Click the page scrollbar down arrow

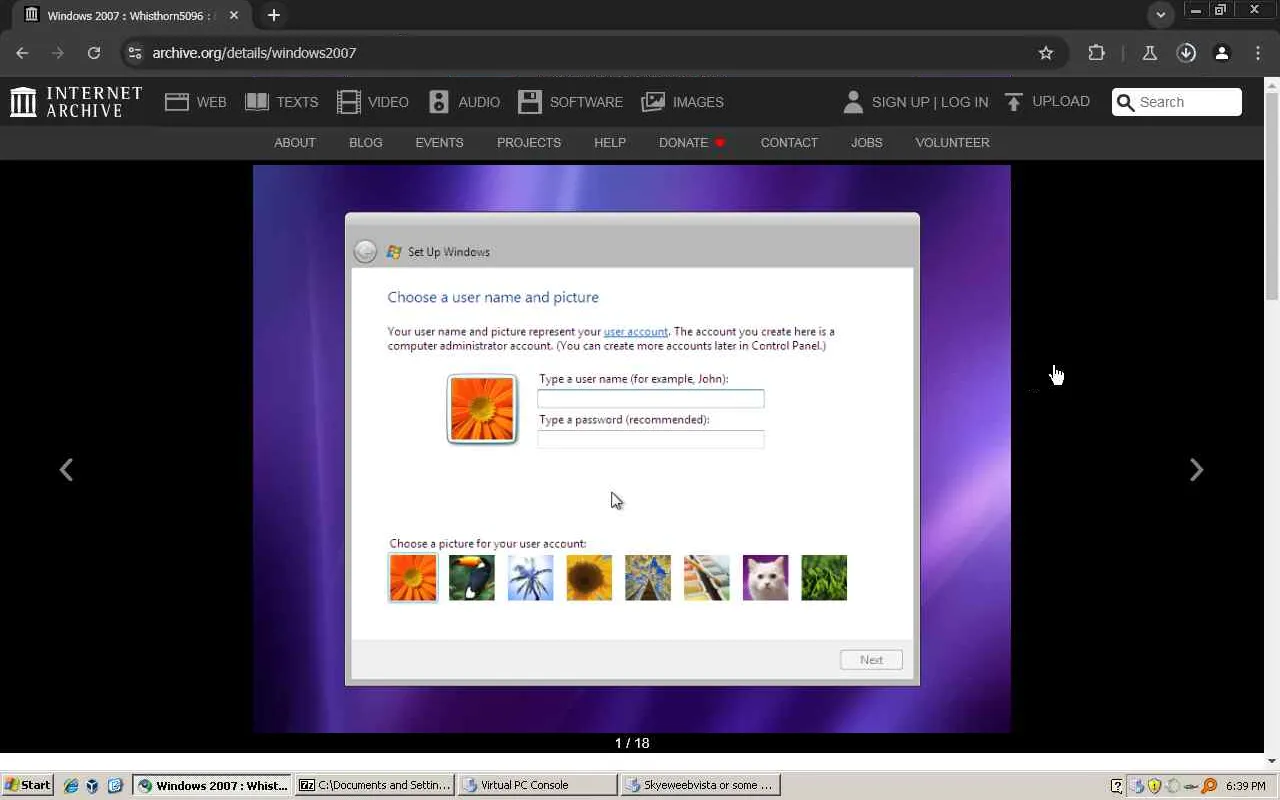1272,761
